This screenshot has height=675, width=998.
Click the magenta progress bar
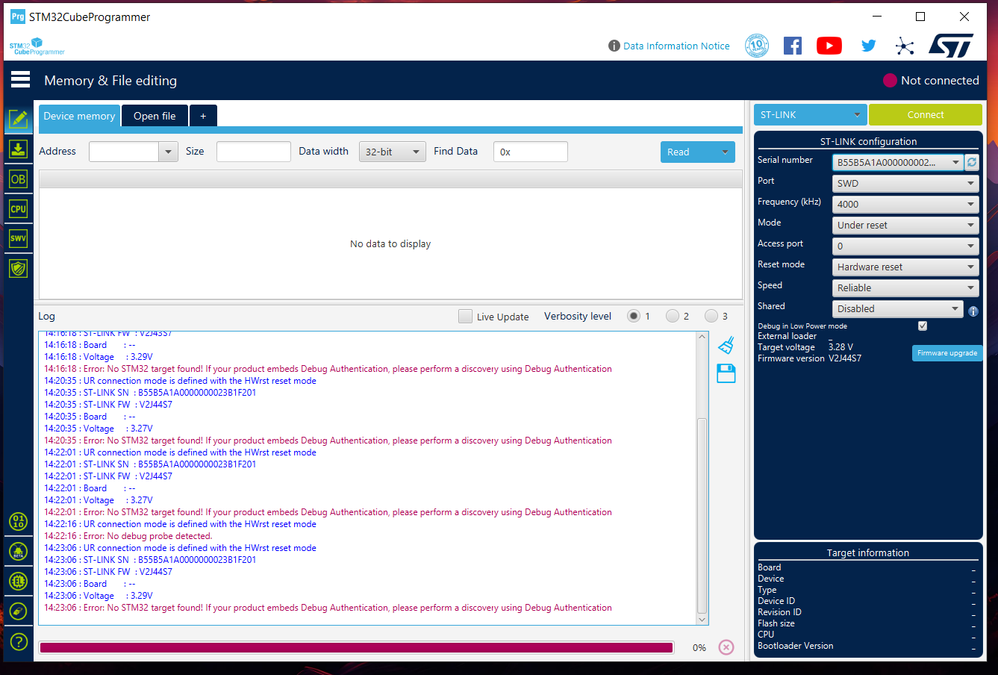(356, 648)
